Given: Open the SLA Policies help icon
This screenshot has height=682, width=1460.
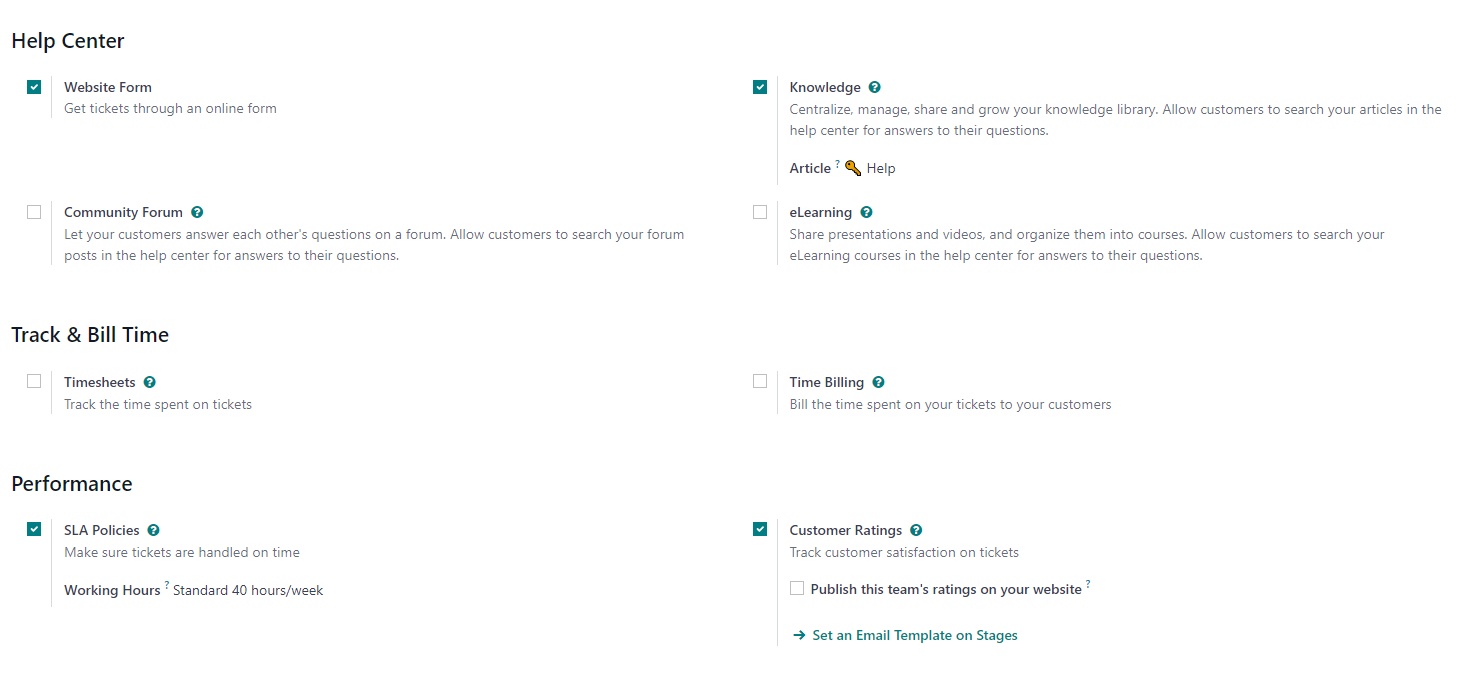Looking at the screenshot, I should [153, 530].
